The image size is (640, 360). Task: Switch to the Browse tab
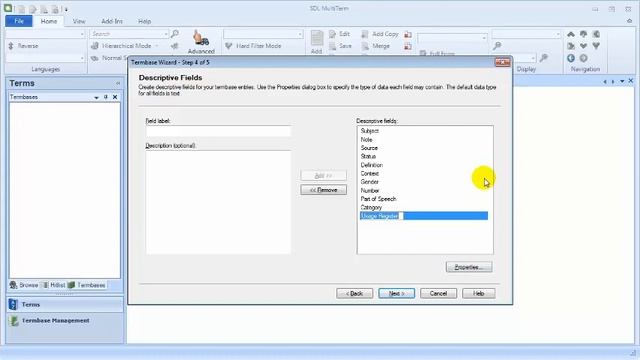24,285
